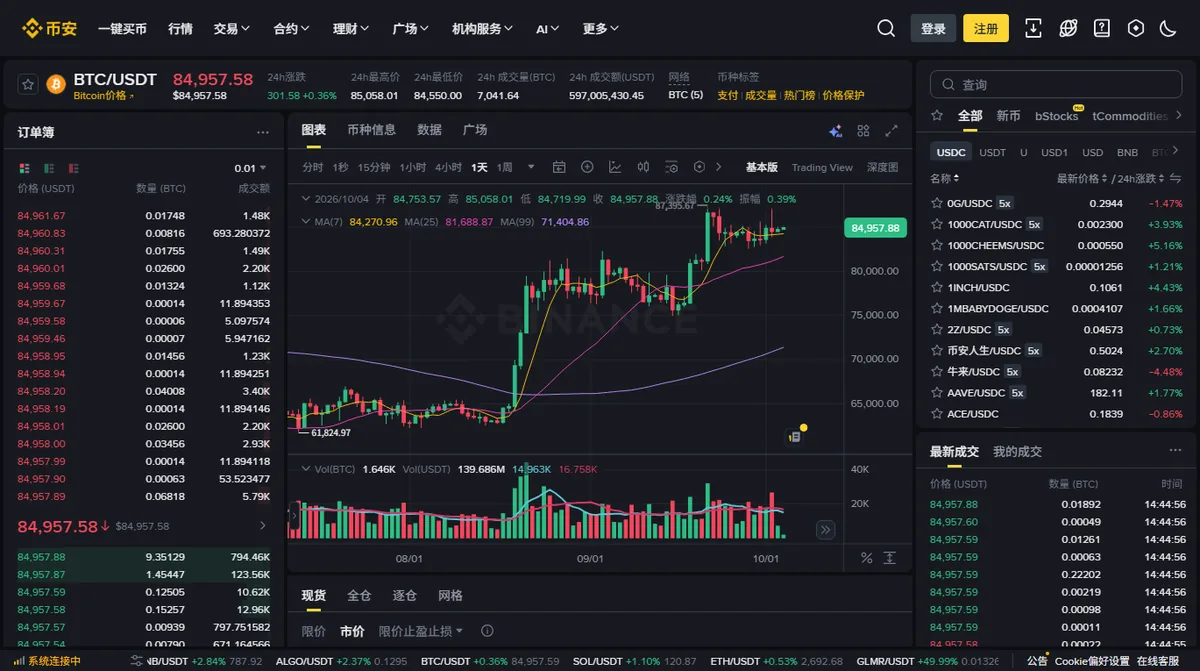Image resolution: width=1200 pixels, height=671 pixels.
Task: Favorite BTC/USDT with the star icon
Action: [x=28, y=84]
